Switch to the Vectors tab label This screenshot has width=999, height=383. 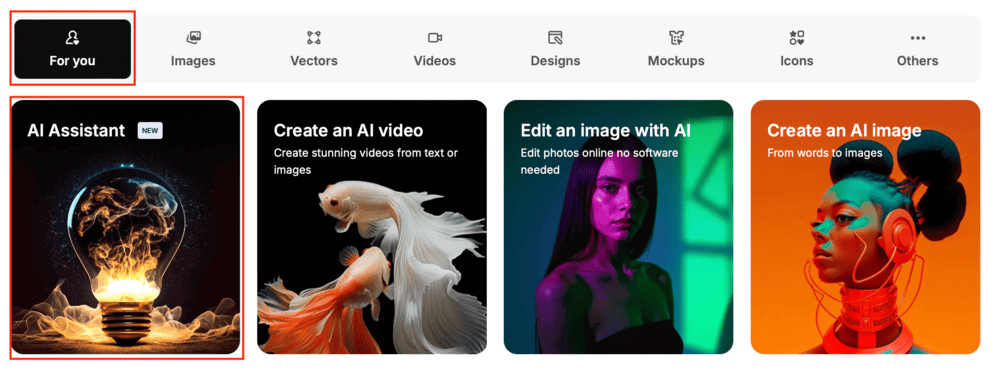coord(313,61)
